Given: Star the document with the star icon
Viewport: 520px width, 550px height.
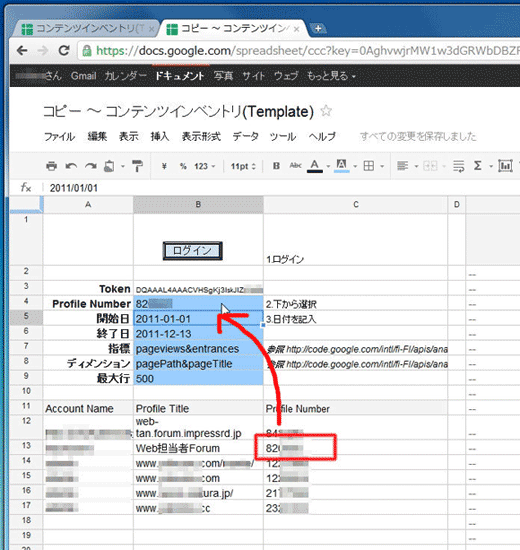Looking at the screenshot, I should pyautogui.click(x=326, y=111).
